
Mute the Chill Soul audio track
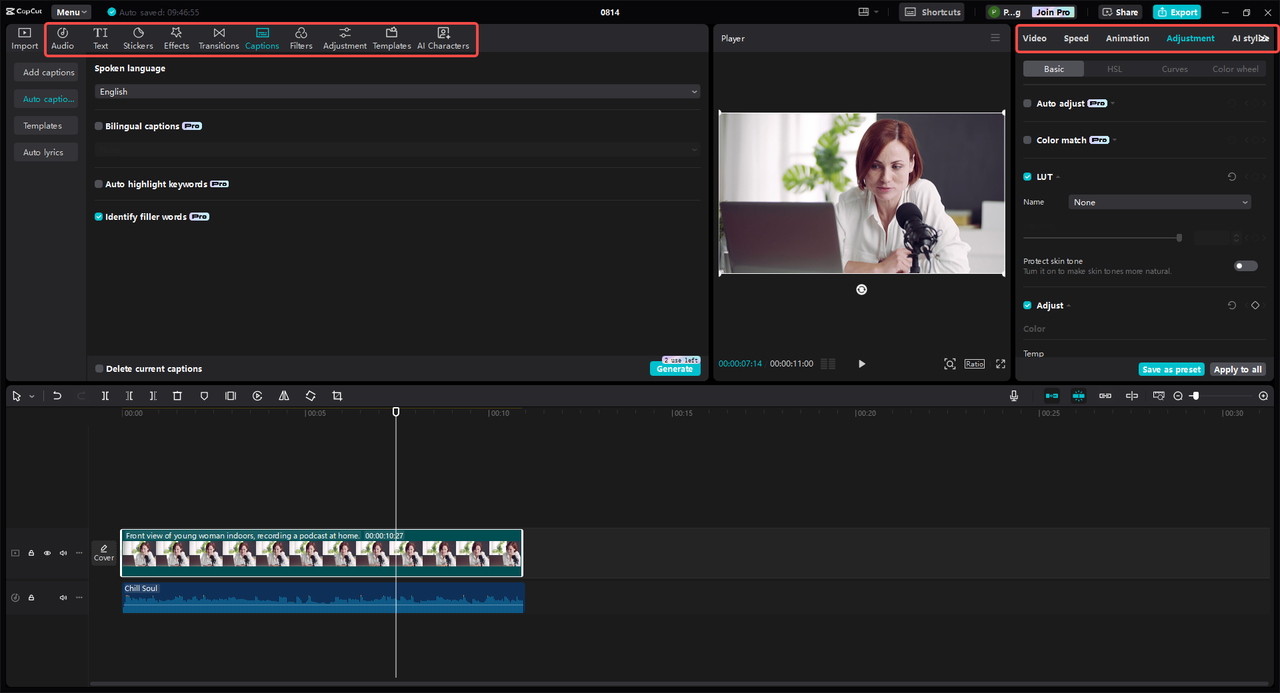[63, 597]
